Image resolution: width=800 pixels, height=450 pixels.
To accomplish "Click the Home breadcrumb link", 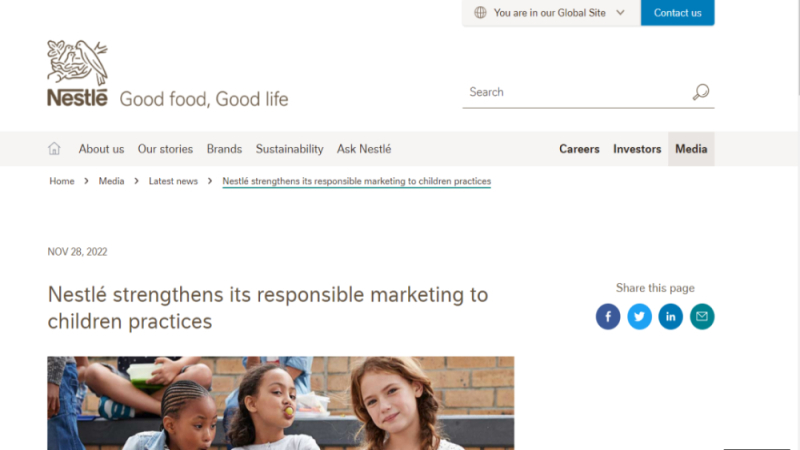I will tap(62, 181).
